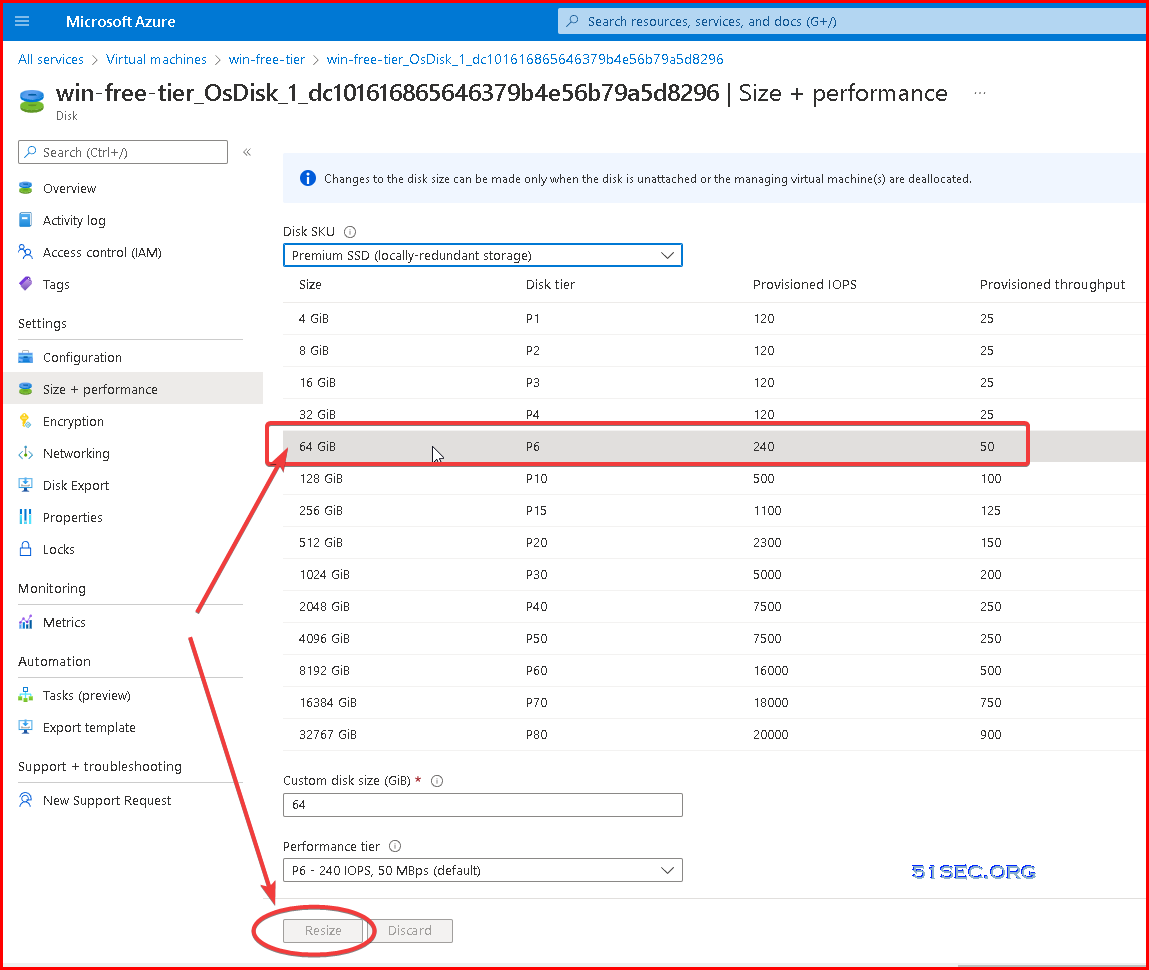Click the purple Tags icon

point(26,284)
